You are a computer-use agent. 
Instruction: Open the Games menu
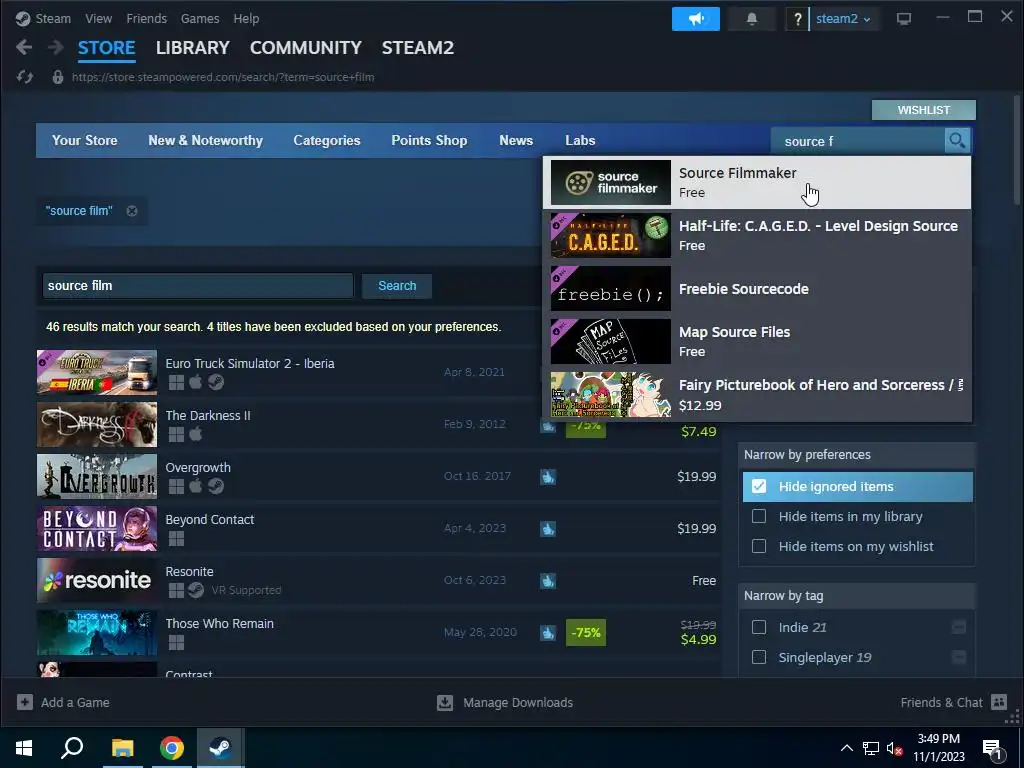coord(200,19)
